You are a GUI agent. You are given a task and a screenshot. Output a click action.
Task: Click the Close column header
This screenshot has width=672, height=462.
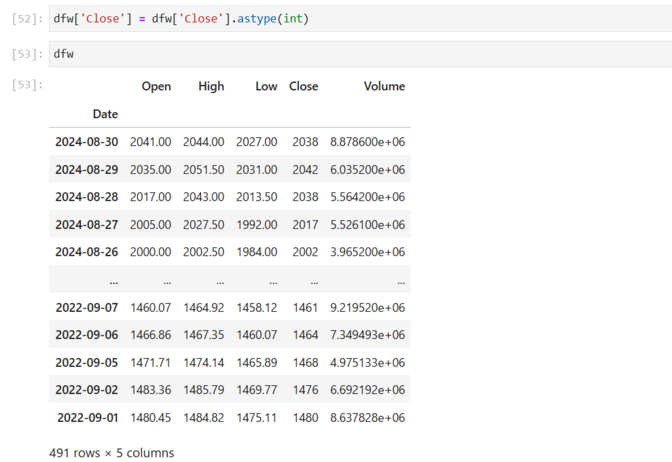303,87
